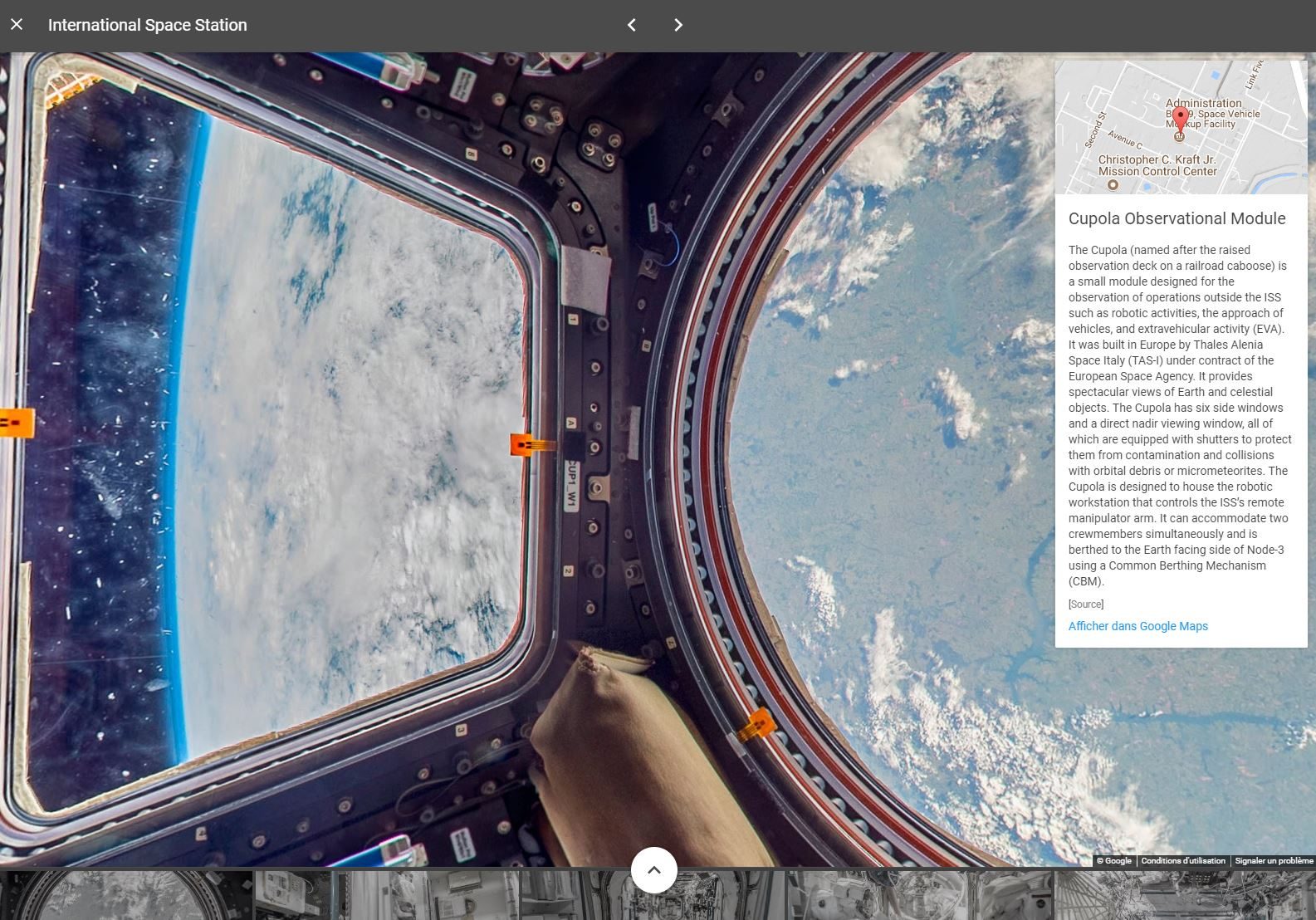Select the exterior truss structure thumbnail
This screenshot has height=920, width=1316.
[x=1185, y=895]
